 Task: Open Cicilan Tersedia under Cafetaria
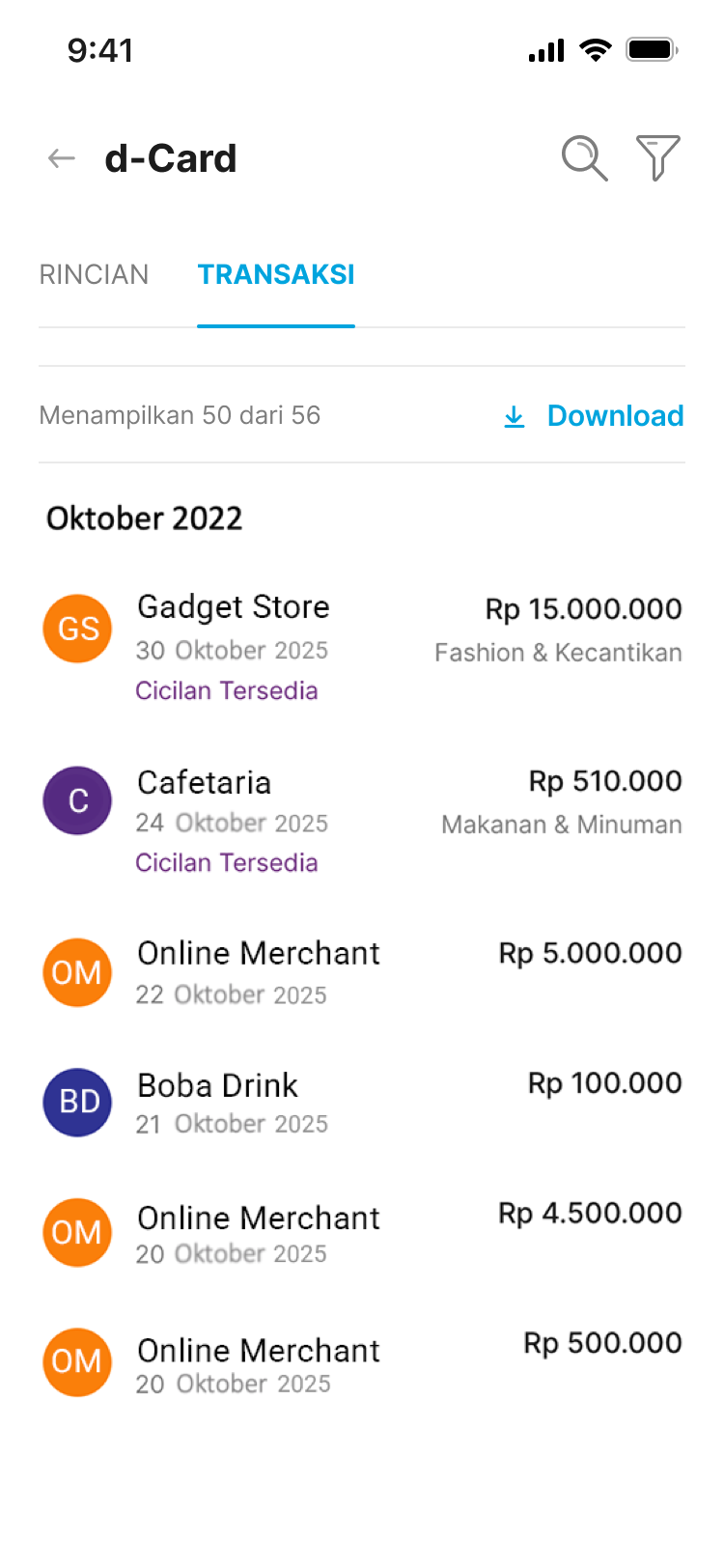[227, 863]
